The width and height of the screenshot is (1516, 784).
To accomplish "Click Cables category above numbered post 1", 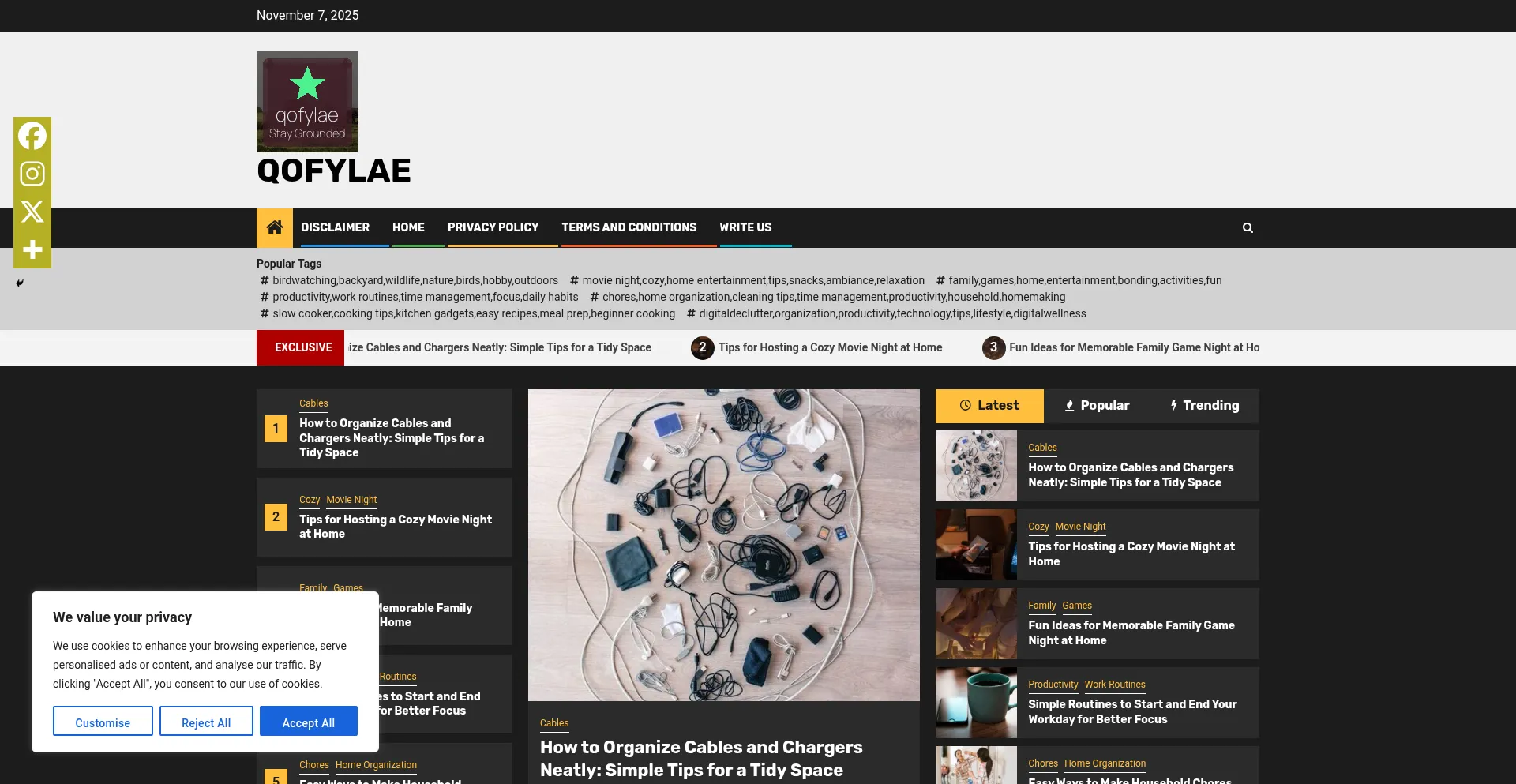I will coord(313,403).
